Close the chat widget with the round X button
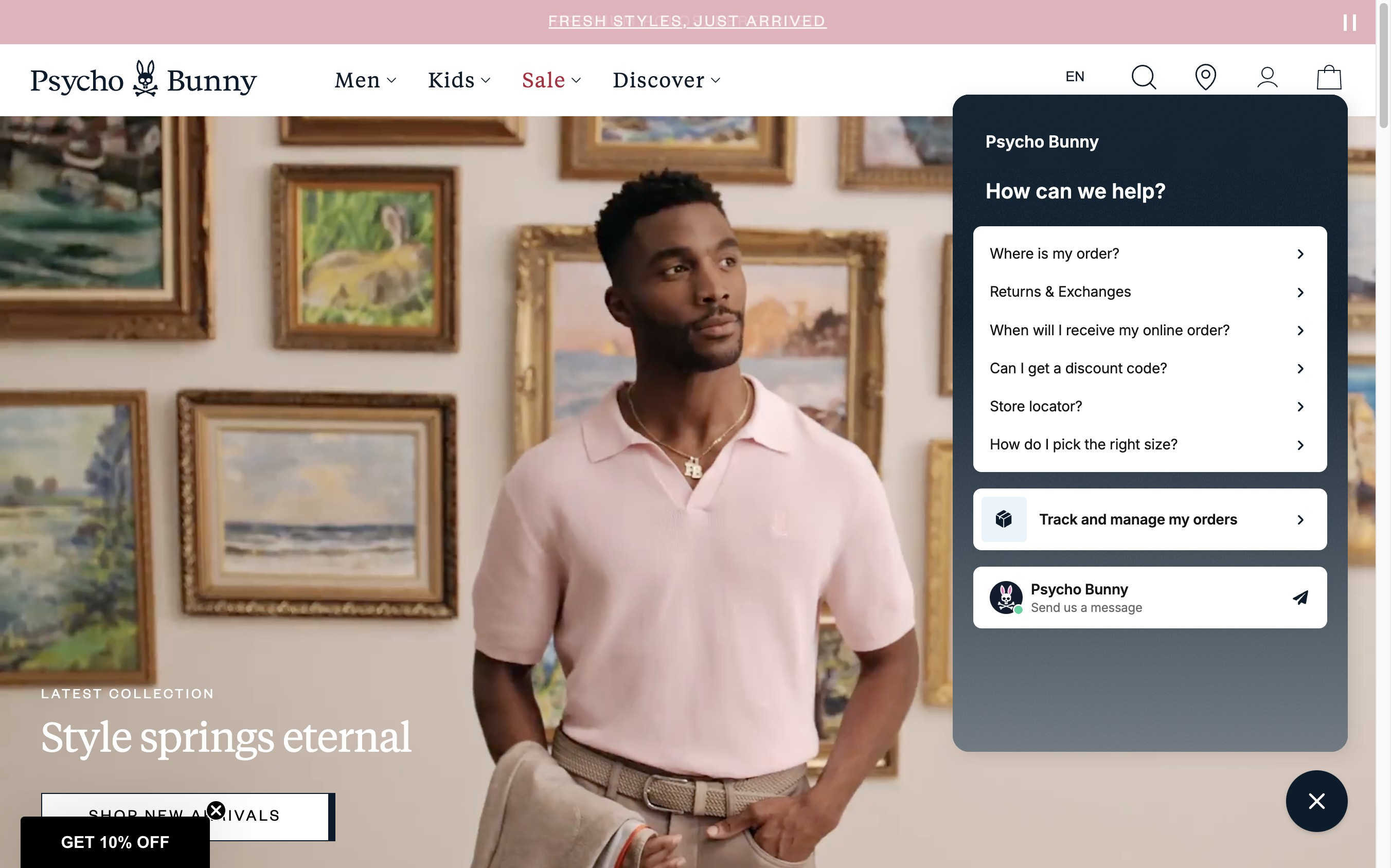 point(1316,801)
